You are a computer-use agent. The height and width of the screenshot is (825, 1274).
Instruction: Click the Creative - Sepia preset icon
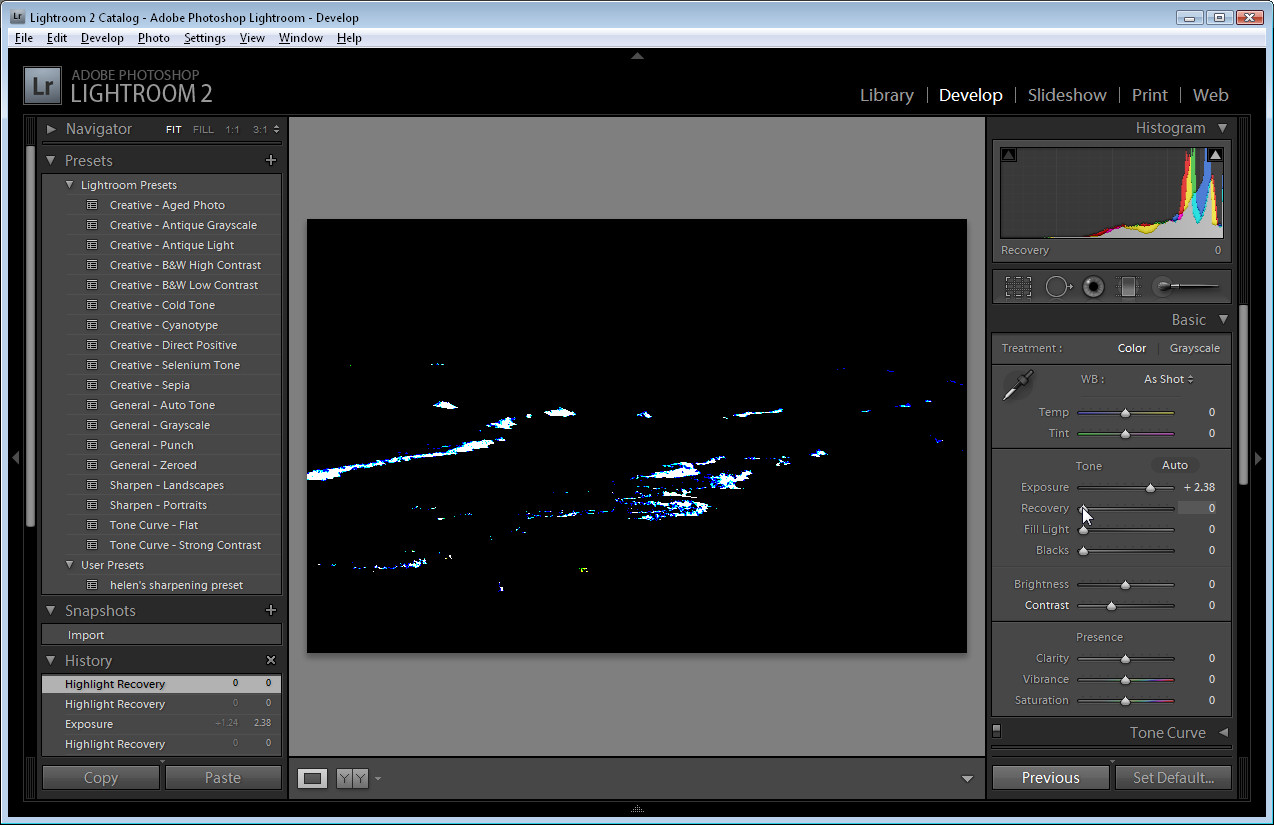tap(92, 385)
